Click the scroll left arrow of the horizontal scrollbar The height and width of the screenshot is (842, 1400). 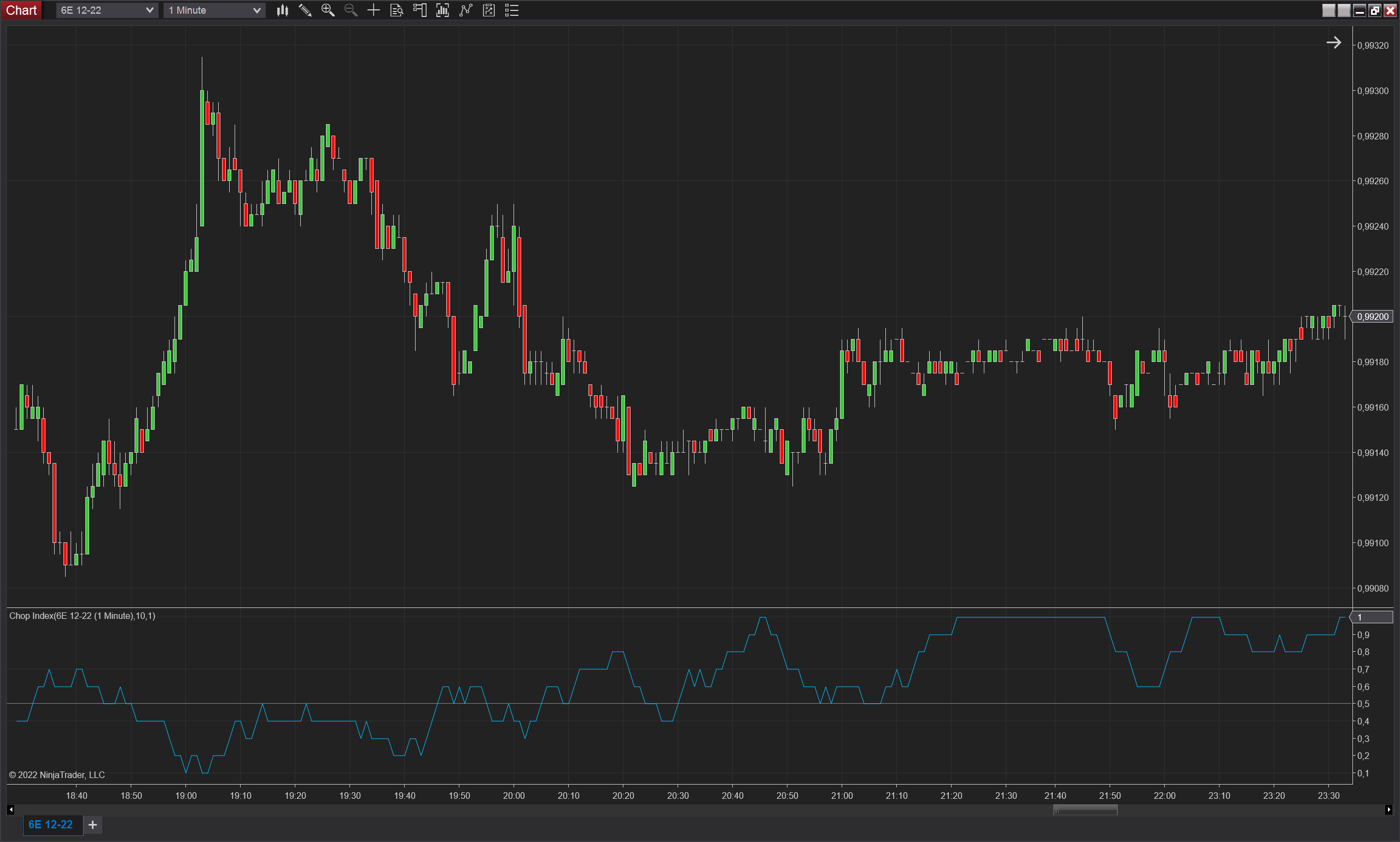(x=11, y=810)
